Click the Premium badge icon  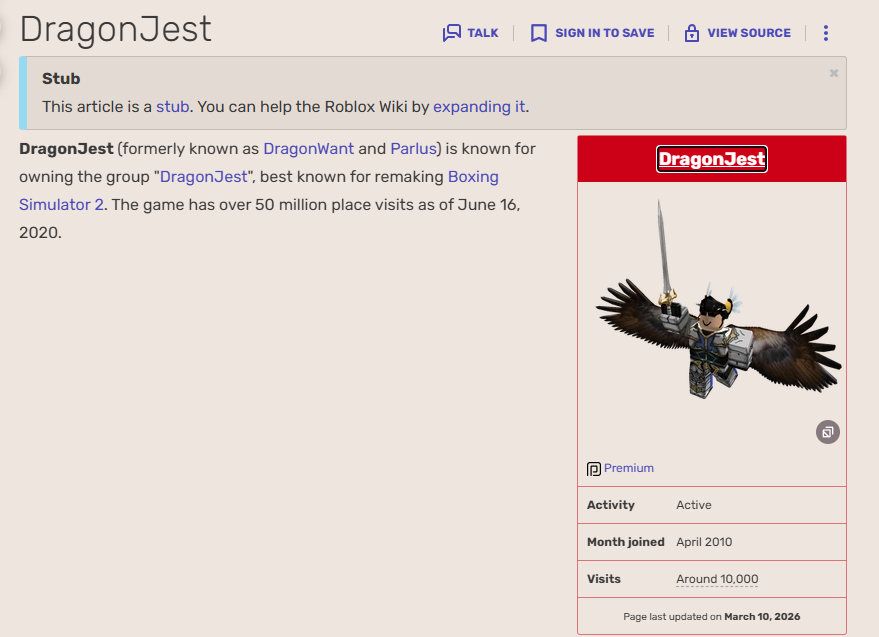pyautogui.click(x=594, y=469)
